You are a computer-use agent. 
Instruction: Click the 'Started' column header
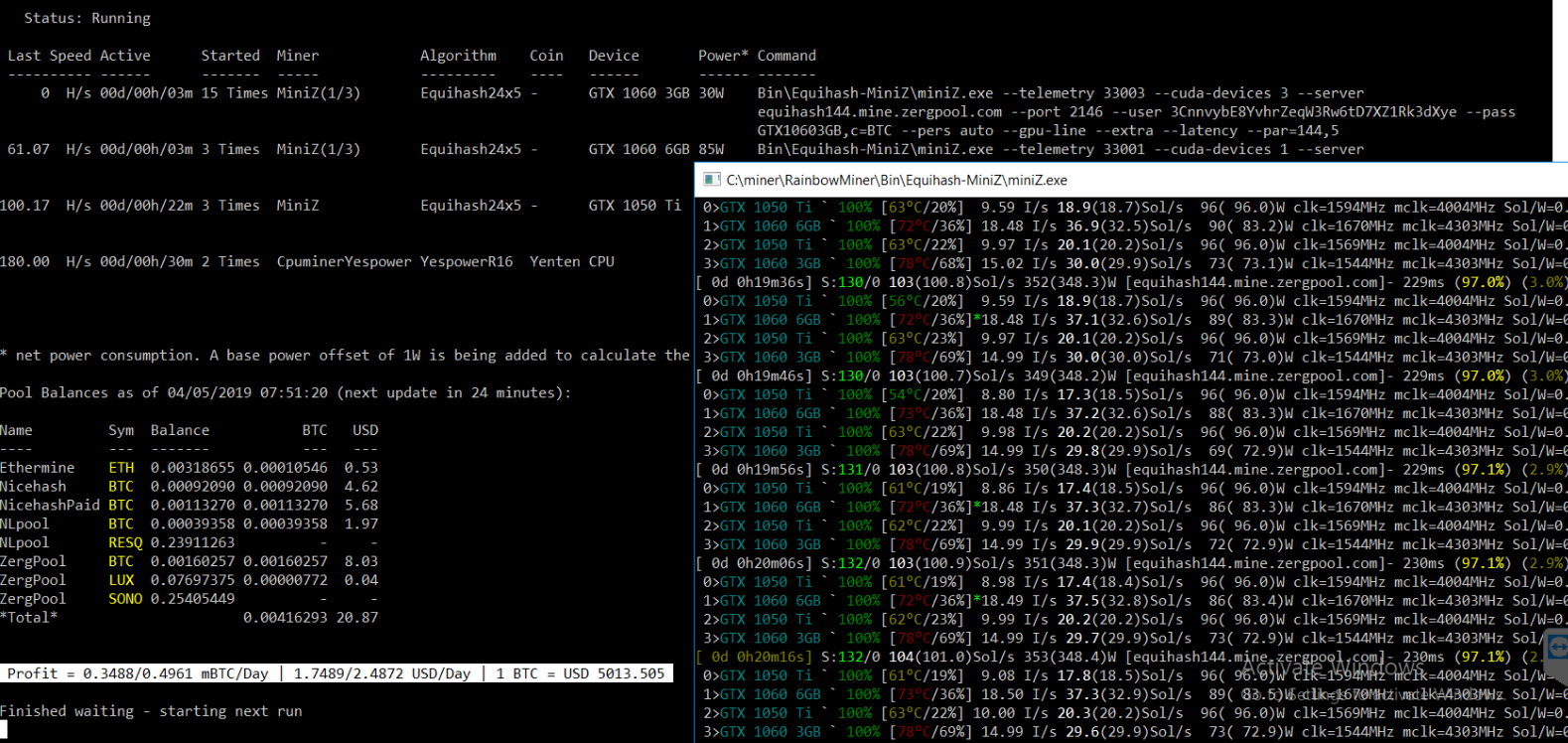pos(230,56)
